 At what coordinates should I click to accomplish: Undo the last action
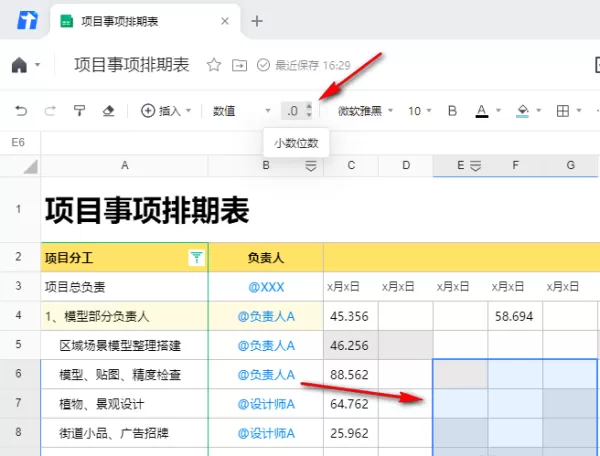coord(21,111)
